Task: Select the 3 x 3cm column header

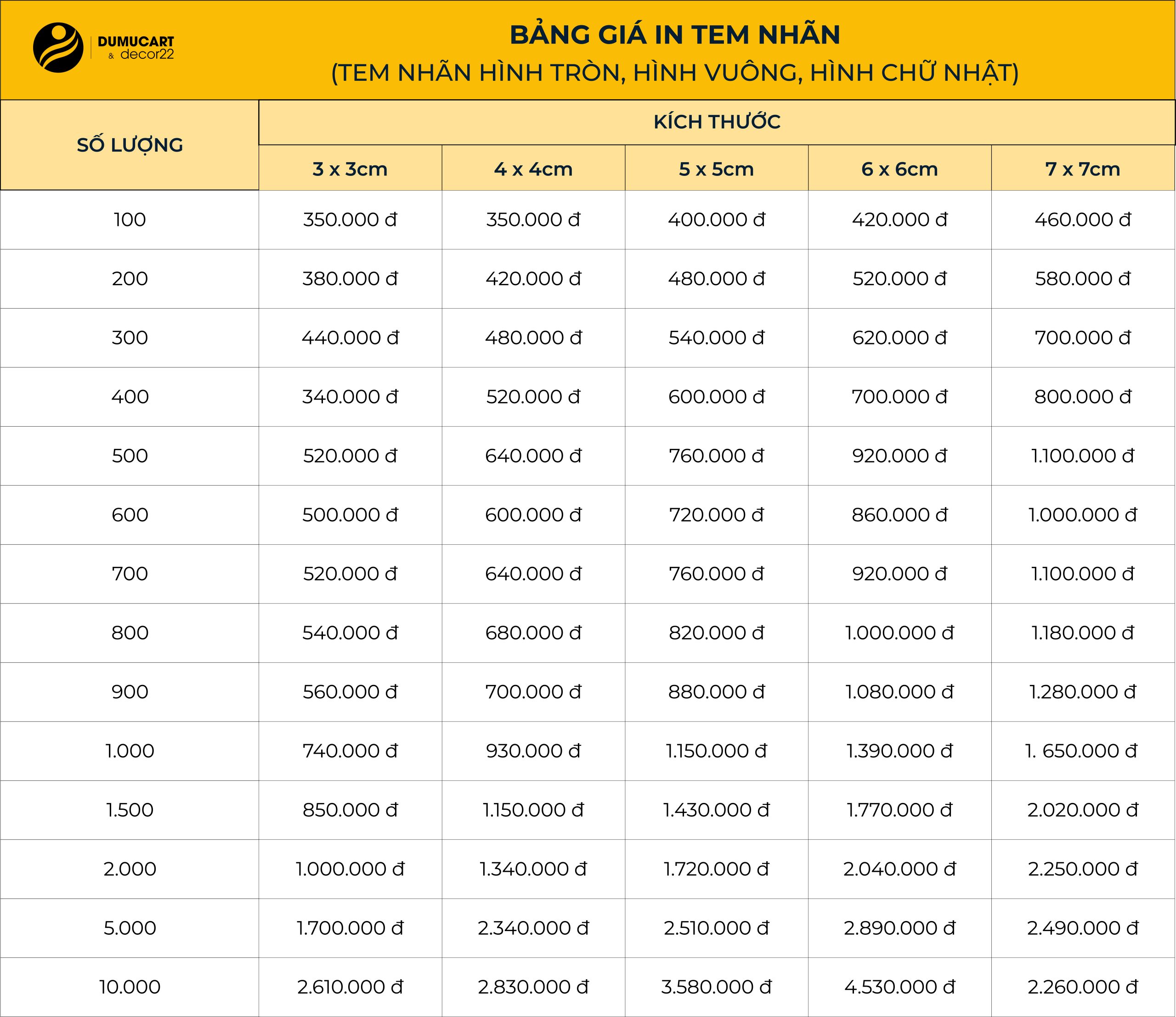Action: [x=350, y=168]
